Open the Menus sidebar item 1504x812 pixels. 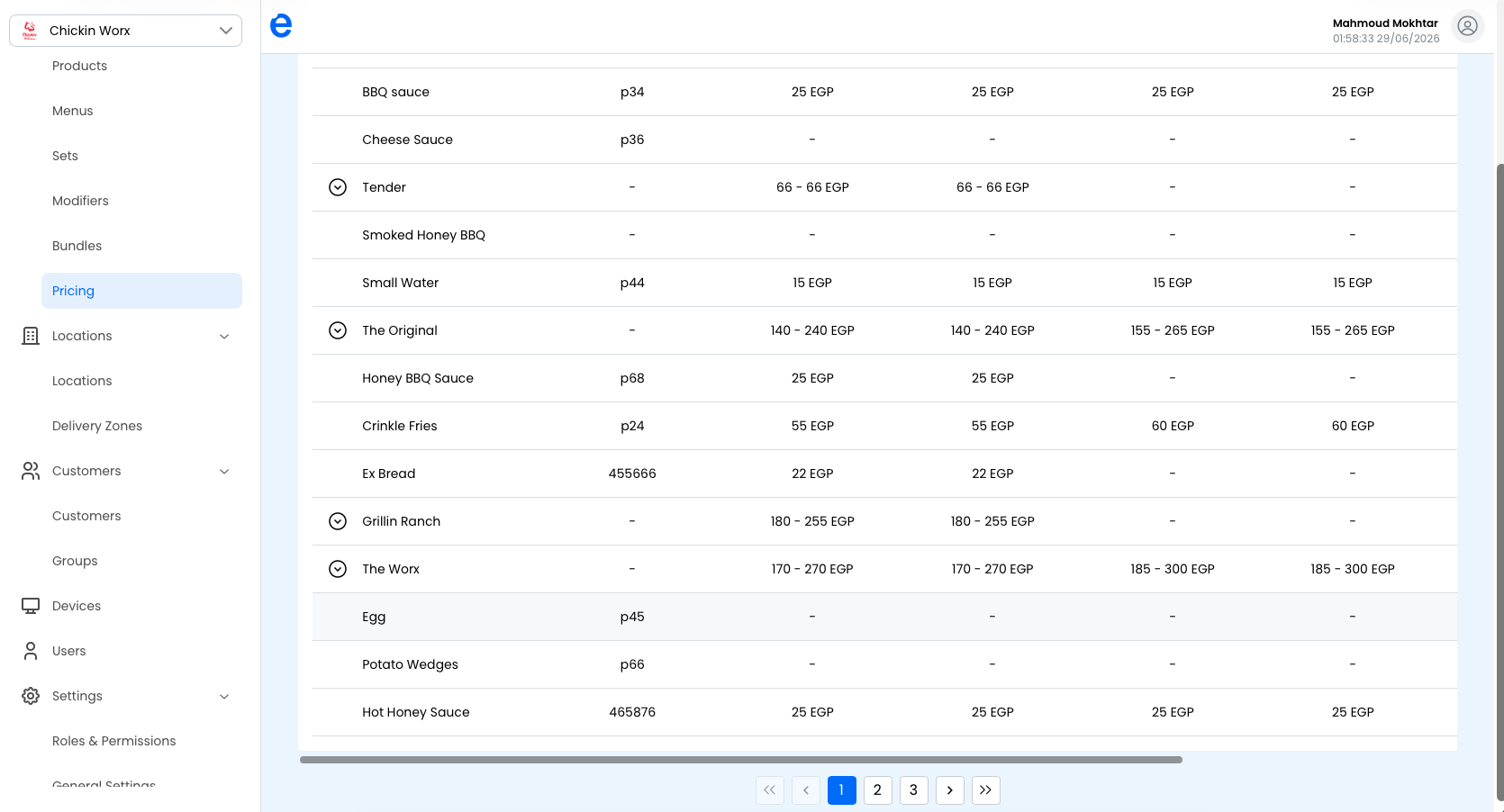click(72, 111)
